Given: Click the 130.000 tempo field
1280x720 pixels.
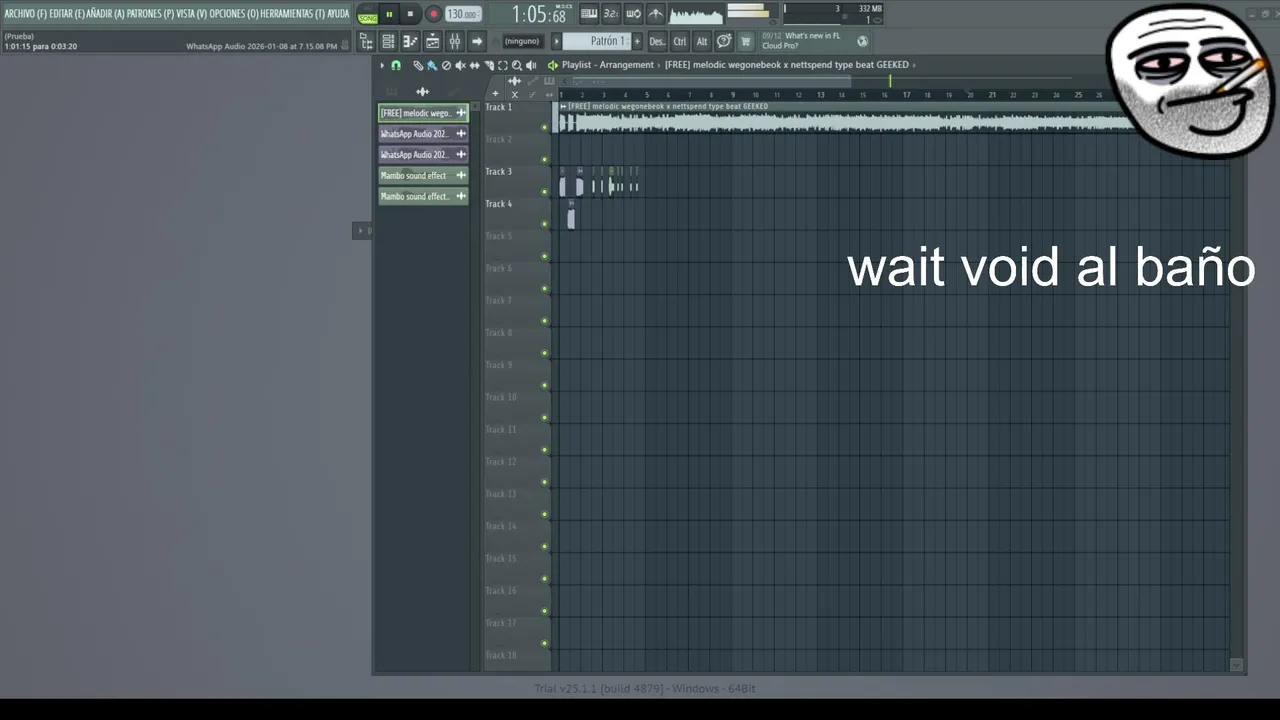Looking at the screenshot, I should coord(463,15).
